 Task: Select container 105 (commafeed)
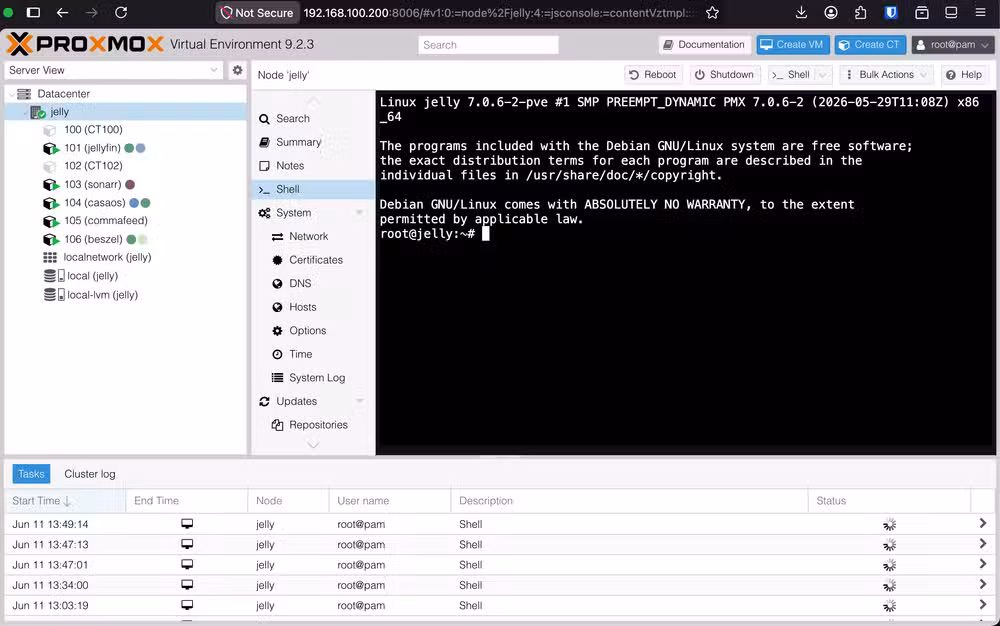[105, 221]
